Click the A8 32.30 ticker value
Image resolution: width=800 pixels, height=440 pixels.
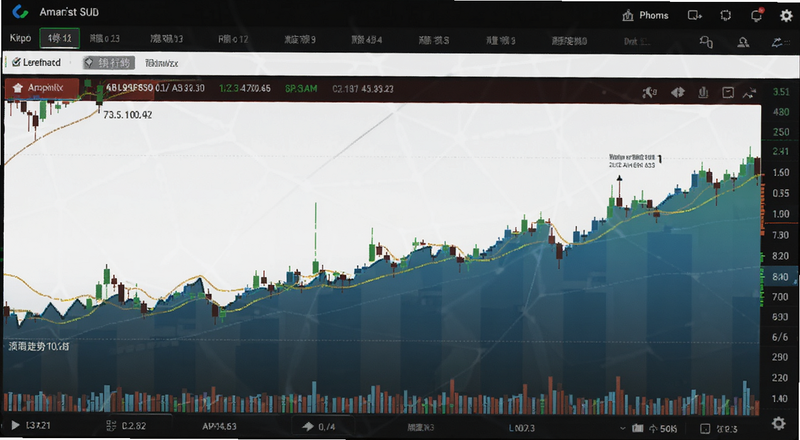188,88
